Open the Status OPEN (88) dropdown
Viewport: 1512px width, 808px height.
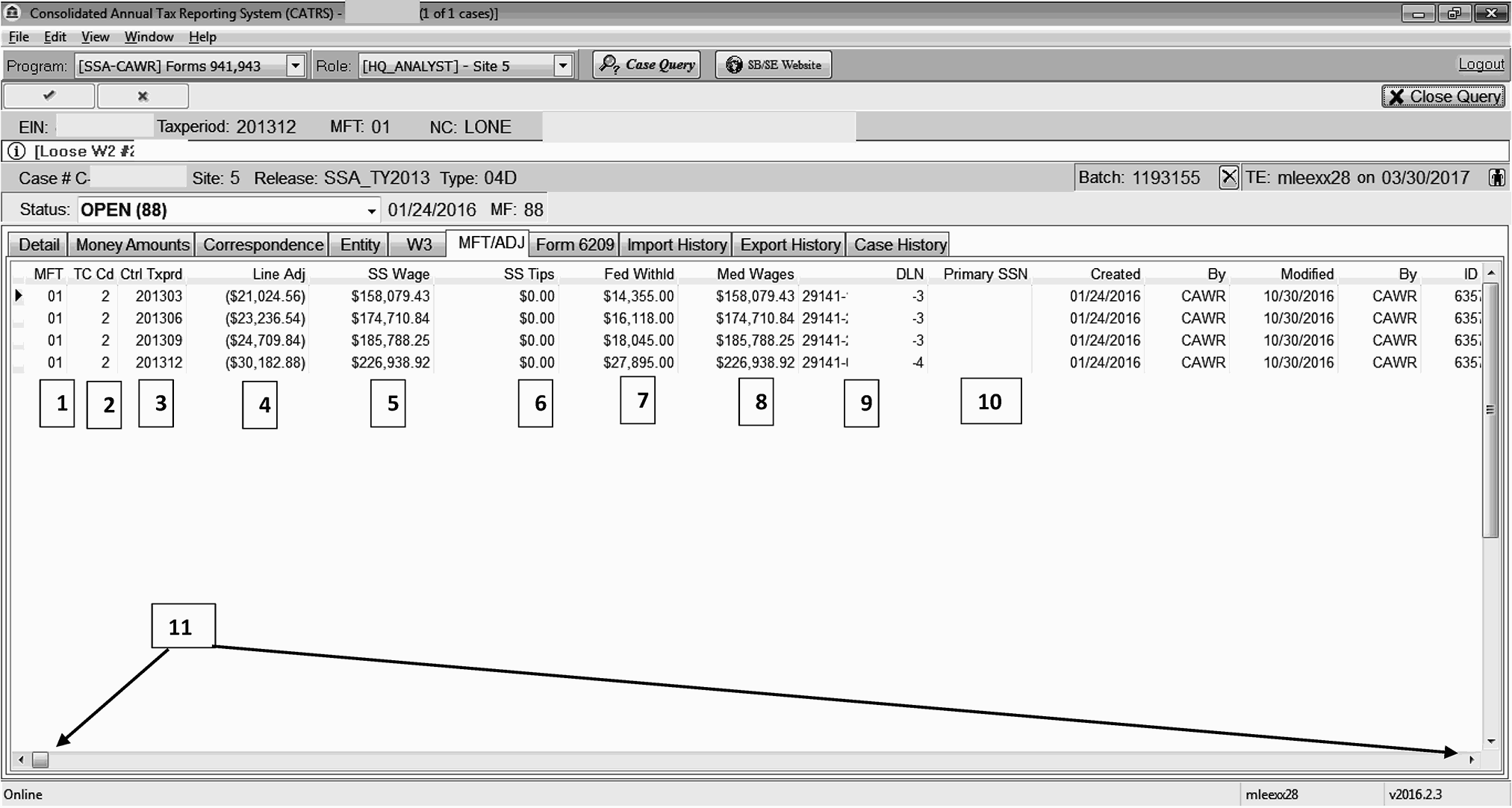[371, 211]
